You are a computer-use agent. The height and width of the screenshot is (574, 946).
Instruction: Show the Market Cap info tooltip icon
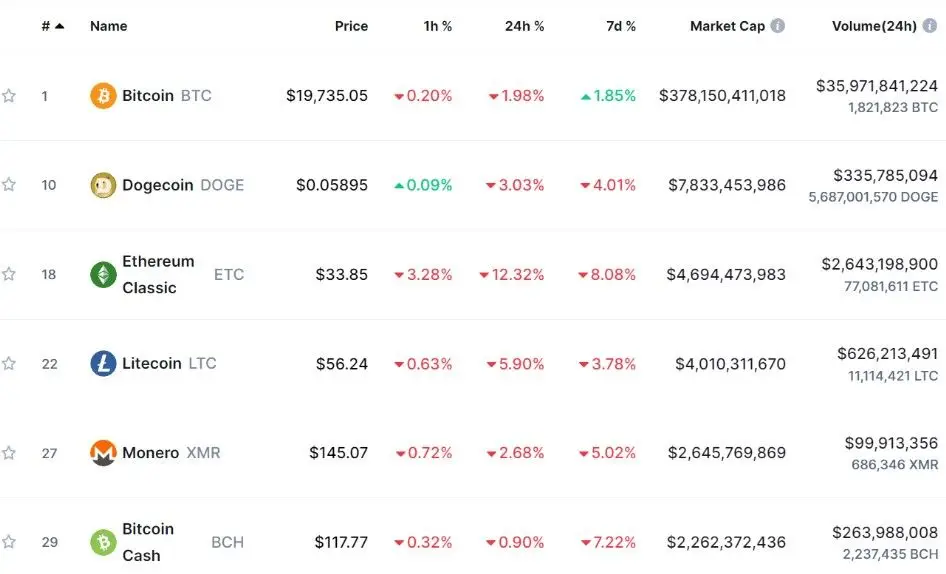778,26
